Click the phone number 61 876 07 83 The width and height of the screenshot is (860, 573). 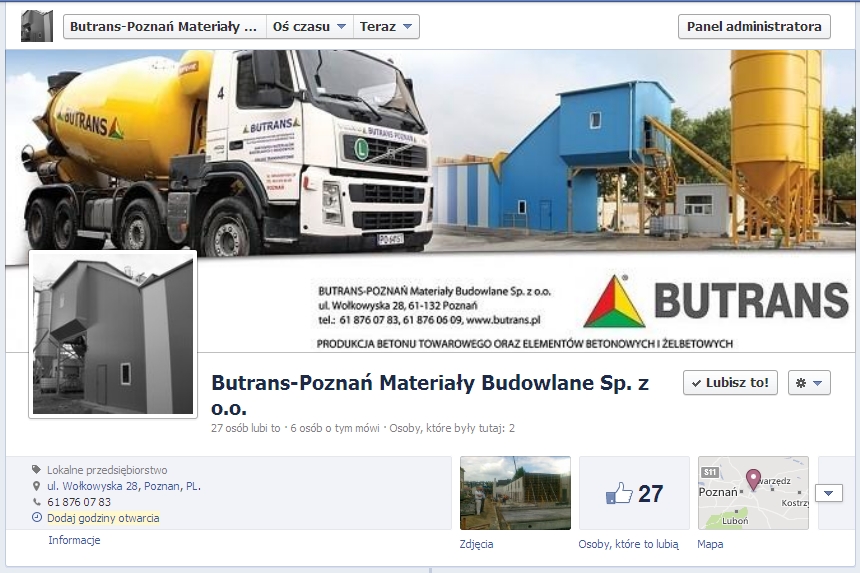79,502
